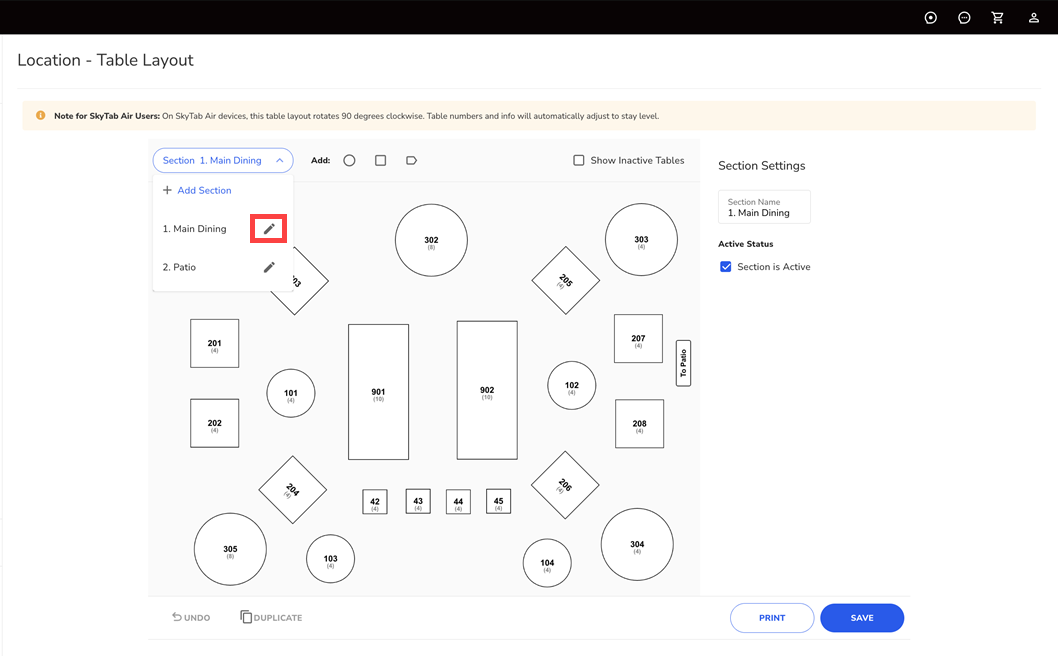Image resolution: width=1058 pixels, height=656 pixels.
Task: Uncheck Section is Active checkbox
Action: [726, 267]
